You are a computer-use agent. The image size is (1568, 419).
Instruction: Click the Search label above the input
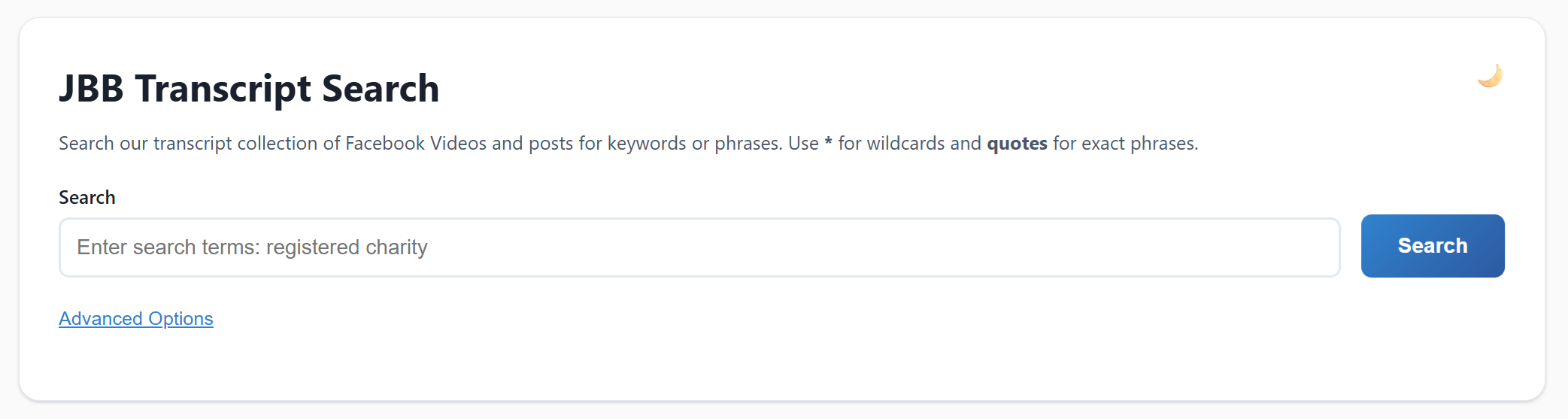tap(87, 197)
